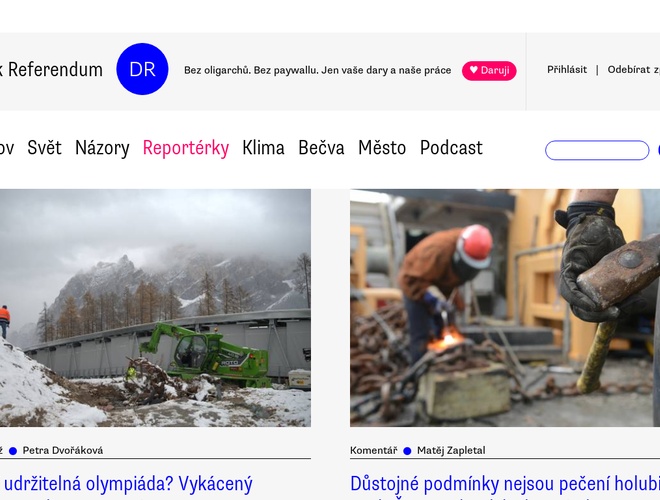660x500 pixels.
Task: Open the snowy bobsled construction photo
Action: pyautogui.click(x=155, y=308)
